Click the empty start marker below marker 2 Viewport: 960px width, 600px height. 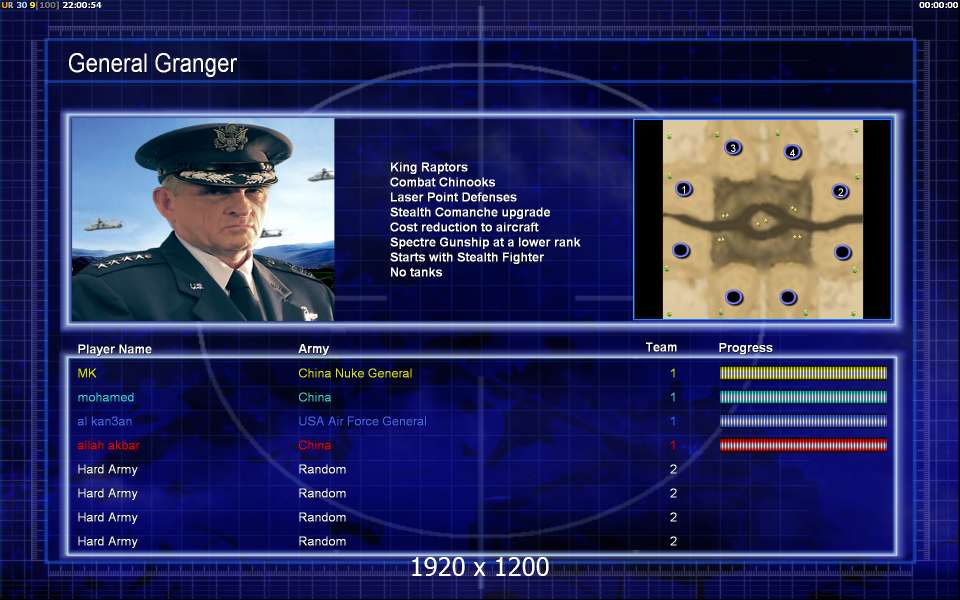[842, 252]
